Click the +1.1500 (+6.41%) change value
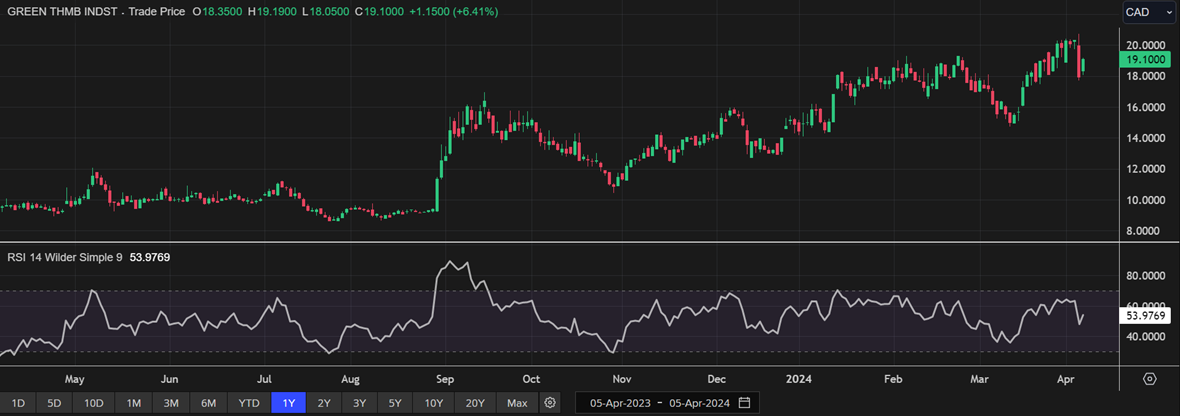1180x416 pixels. 452,13
